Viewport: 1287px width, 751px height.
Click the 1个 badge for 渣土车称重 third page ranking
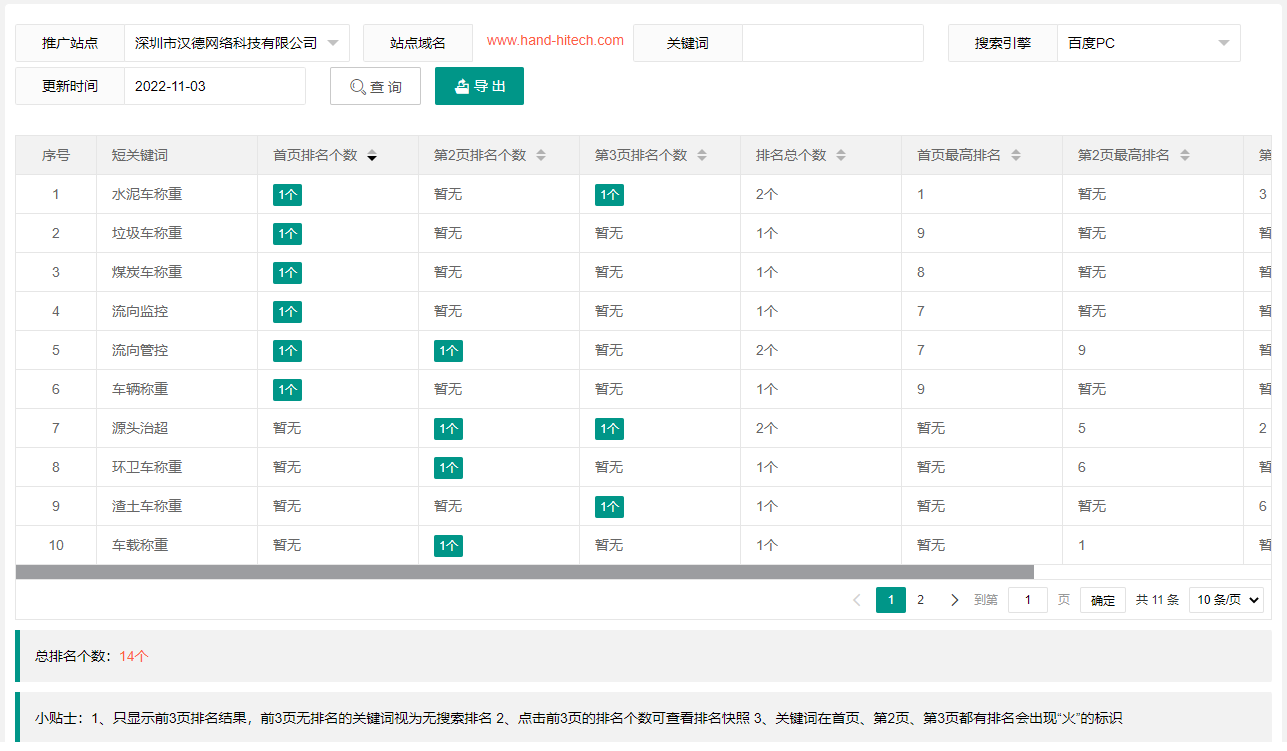tap(609, 506)
